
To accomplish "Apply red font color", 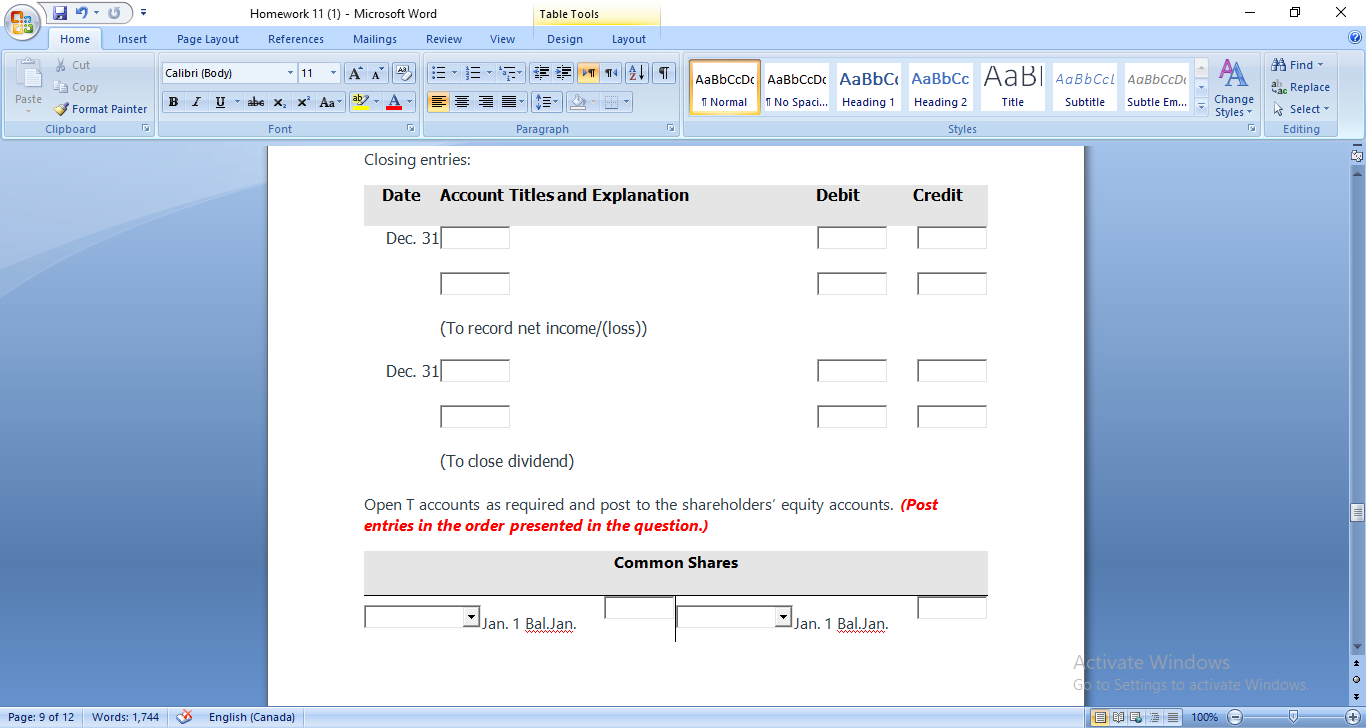I will (x=394, y=102).
